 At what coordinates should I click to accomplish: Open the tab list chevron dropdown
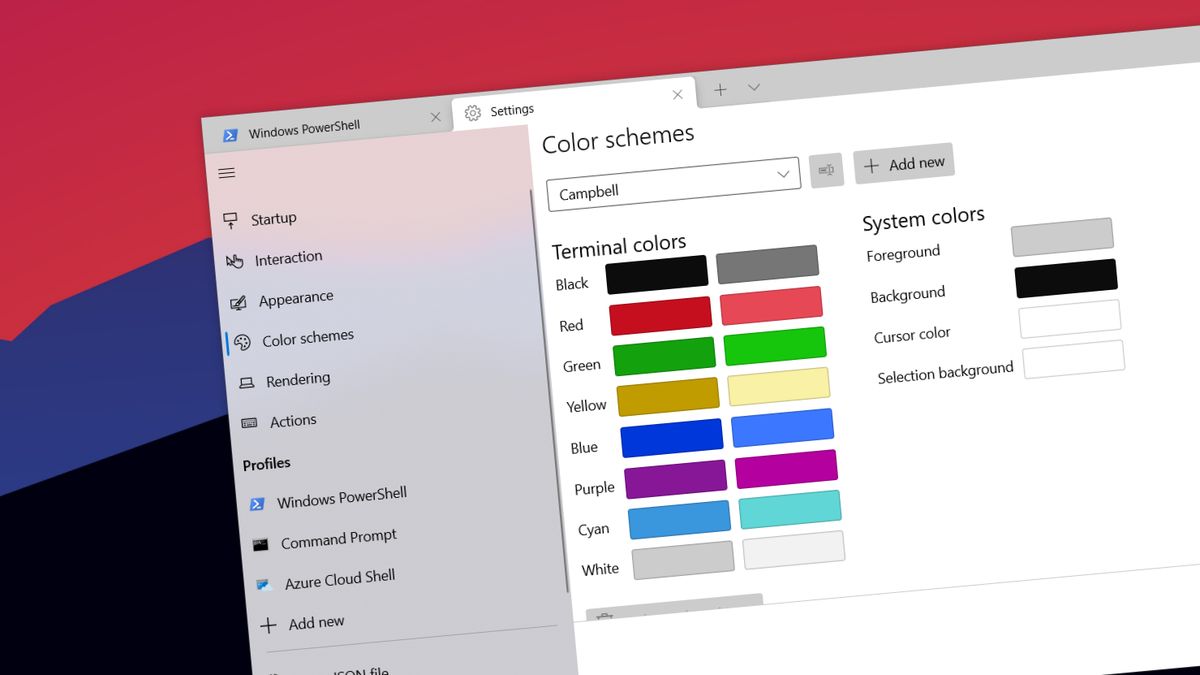tap(754, 89)
